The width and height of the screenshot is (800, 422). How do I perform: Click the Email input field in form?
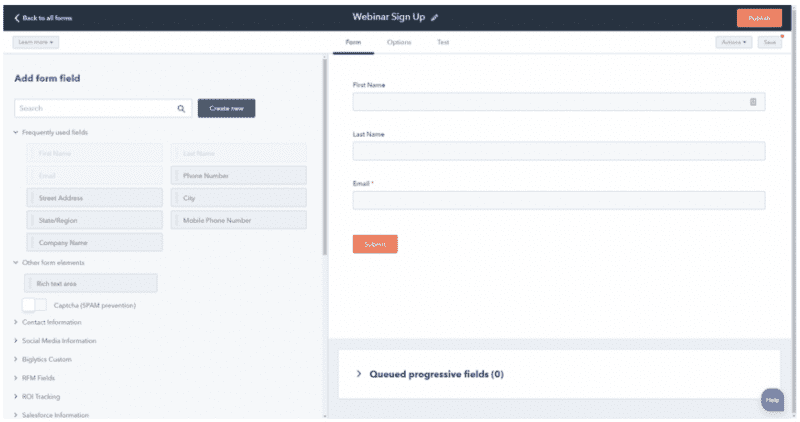click(x=558, y=200)
